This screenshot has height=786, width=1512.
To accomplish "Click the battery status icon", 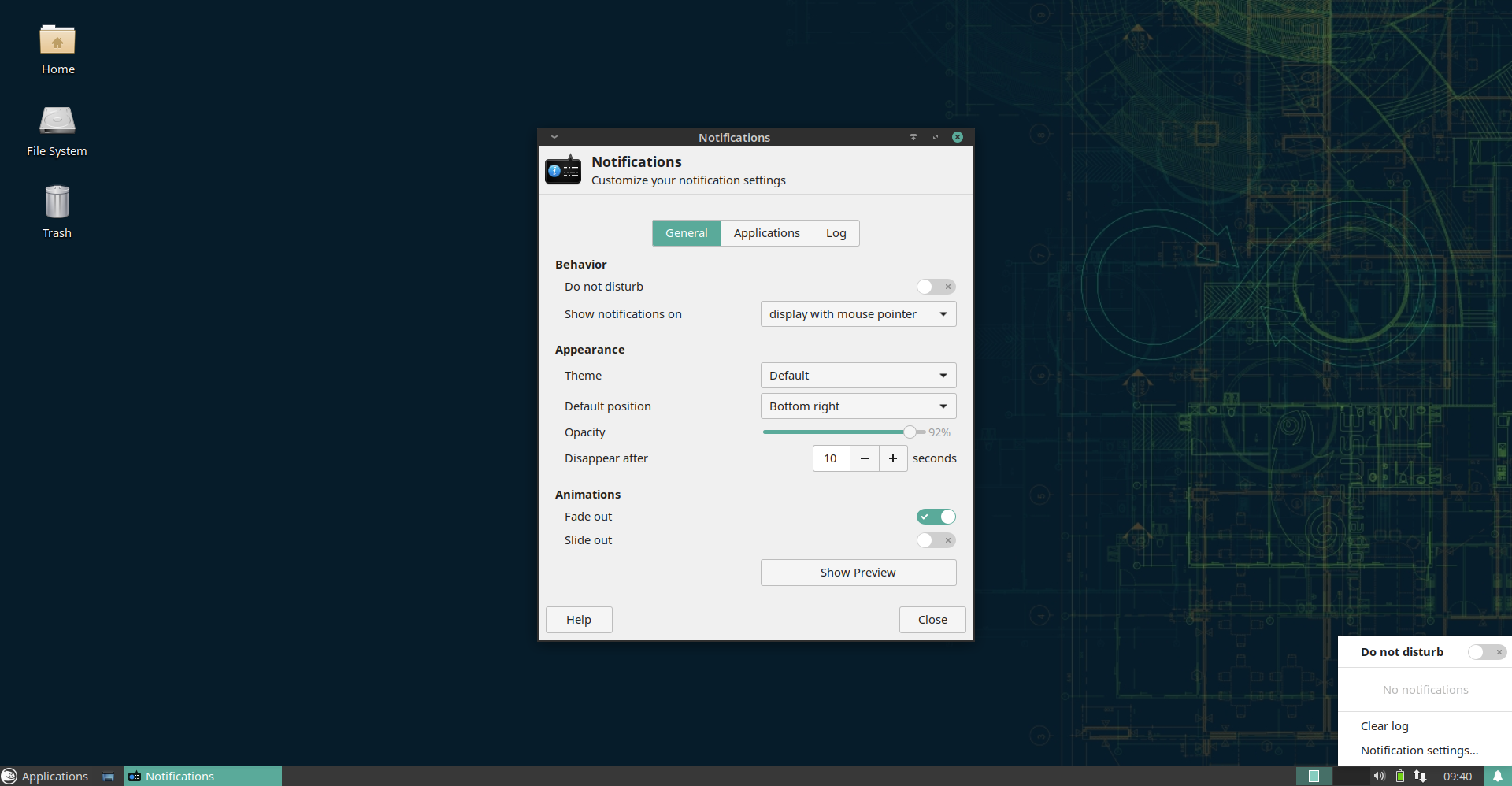I will click(x=1400, y=776).
